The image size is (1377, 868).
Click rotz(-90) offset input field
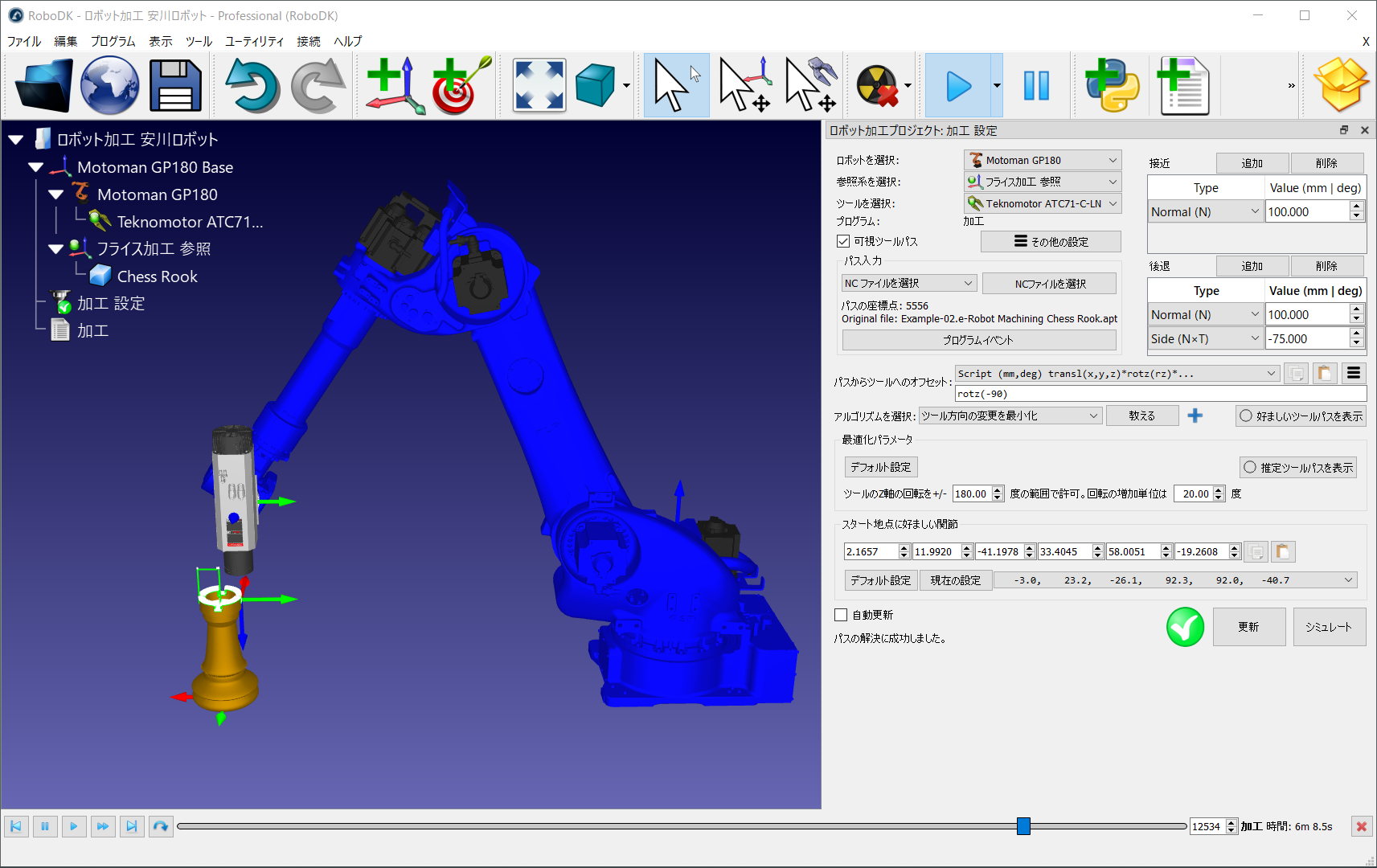point(1161,394)
